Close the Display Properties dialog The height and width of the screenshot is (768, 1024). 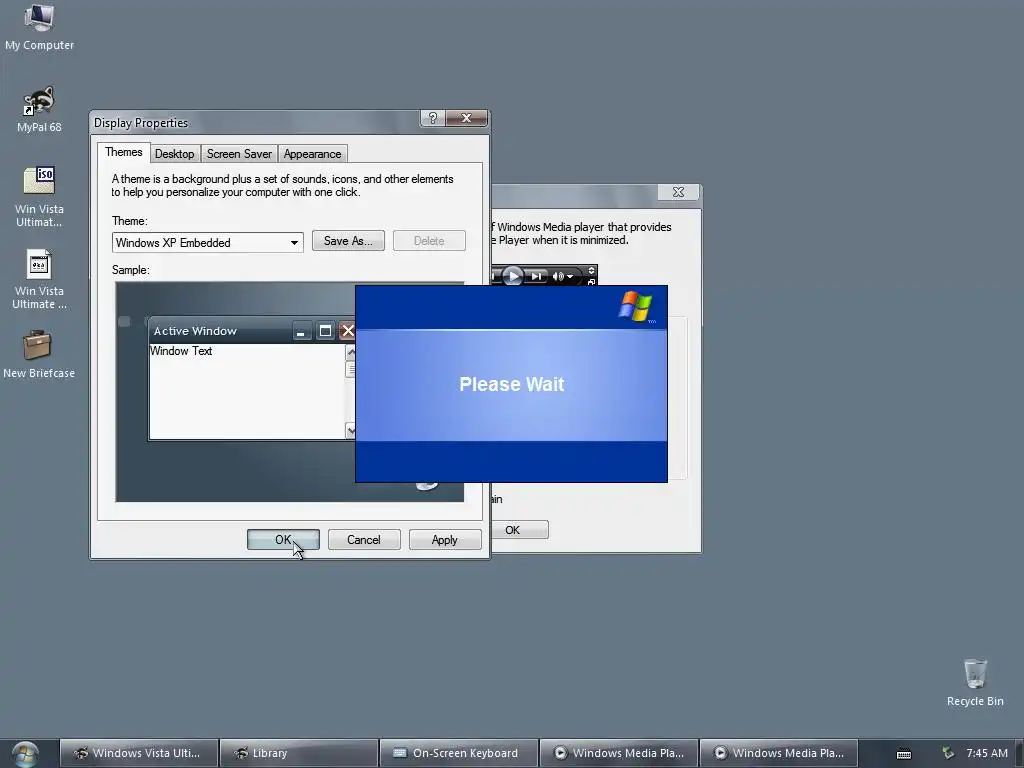point(466,118)
